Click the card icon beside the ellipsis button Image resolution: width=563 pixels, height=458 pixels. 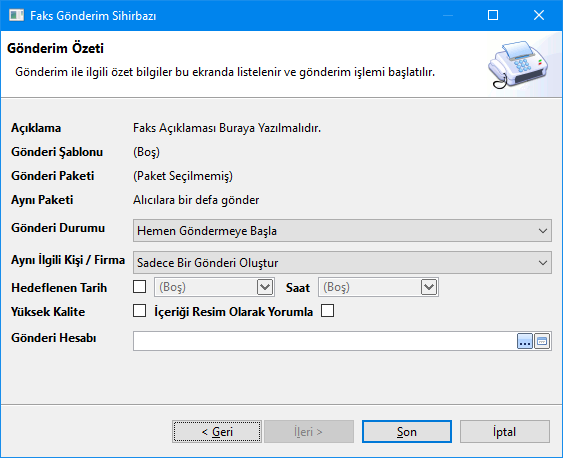tap(542, 341)
